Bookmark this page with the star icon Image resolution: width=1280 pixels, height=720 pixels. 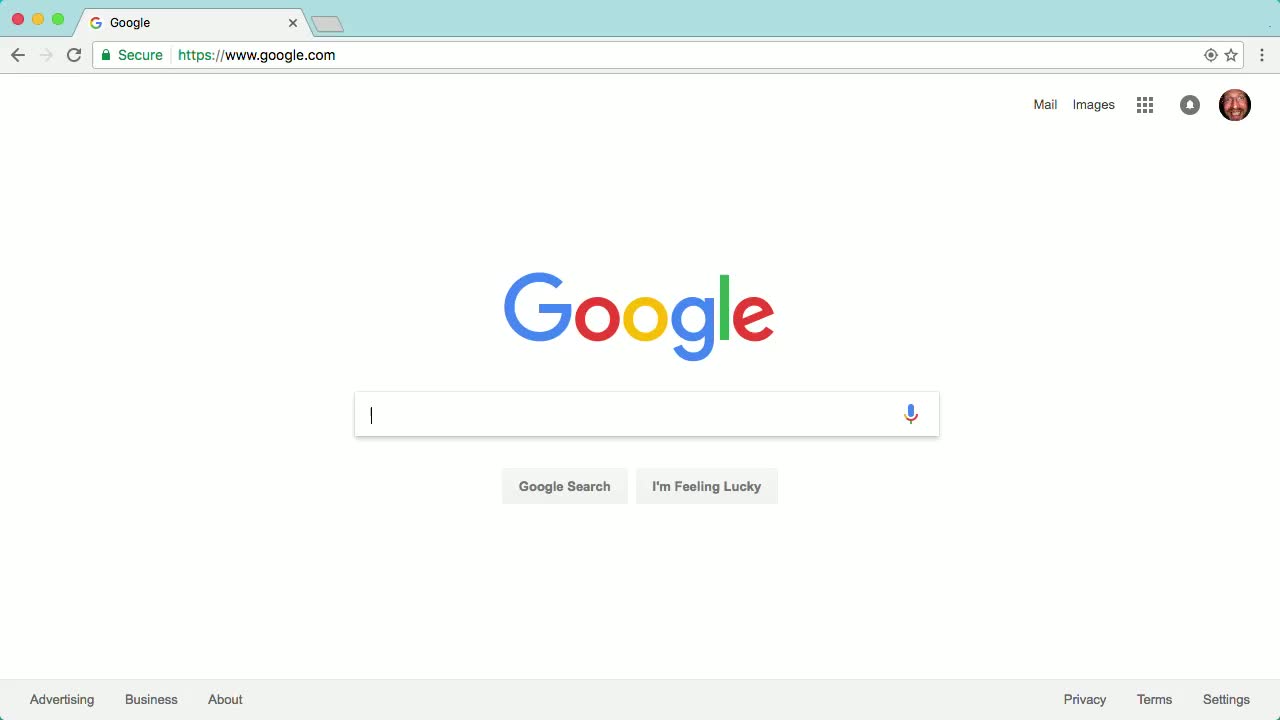[x=1231, y=55]
